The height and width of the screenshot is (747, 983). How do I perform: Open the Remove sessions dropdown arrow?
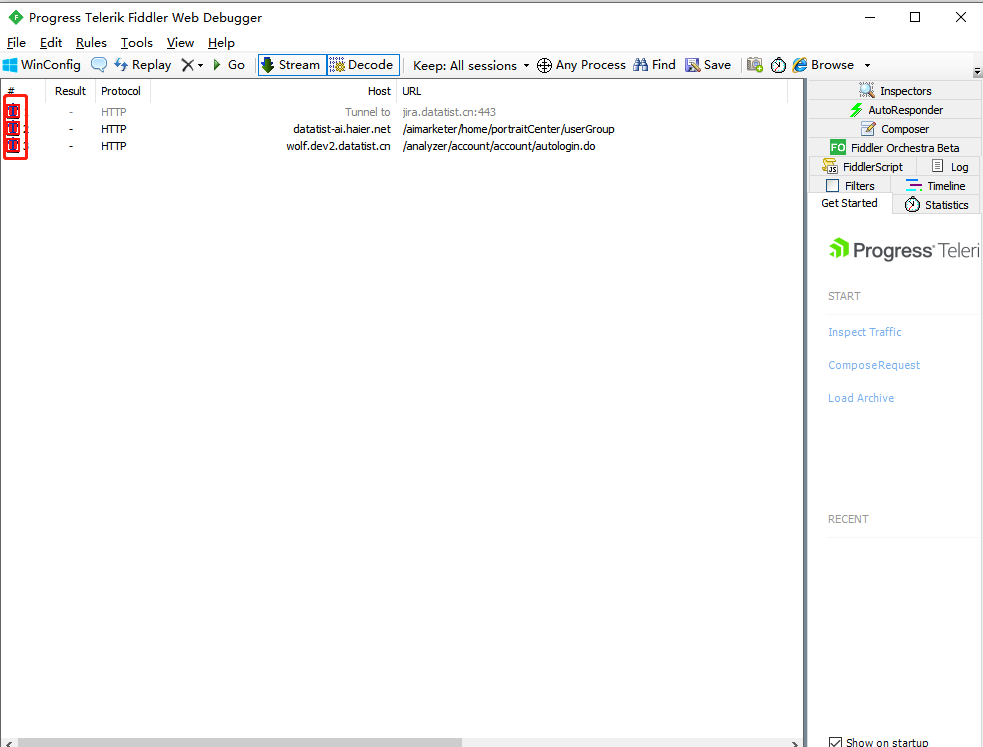tap(201, 65)
